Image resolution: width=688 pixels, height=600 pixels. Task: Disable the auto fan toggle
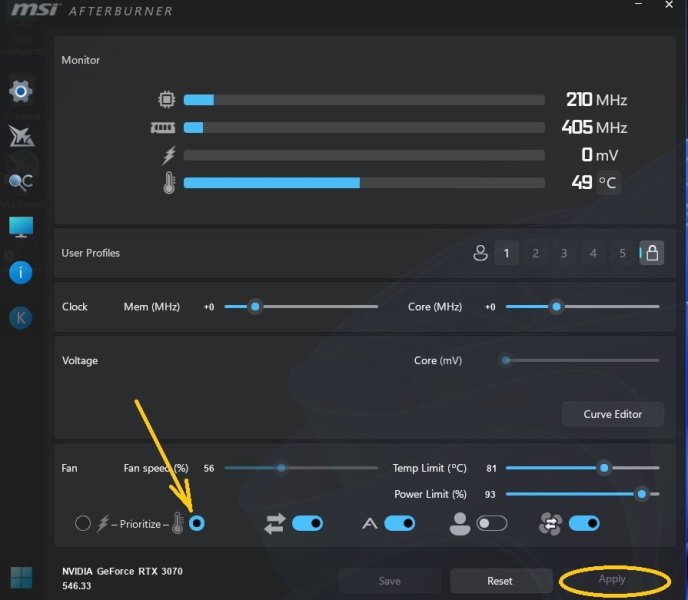point(399,523)
